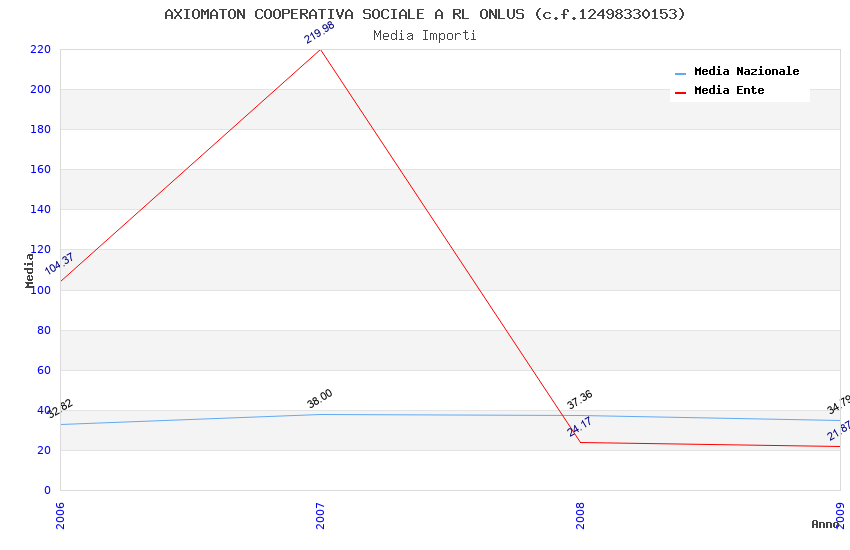Click the Anno x-axis title

pos(825,524)
